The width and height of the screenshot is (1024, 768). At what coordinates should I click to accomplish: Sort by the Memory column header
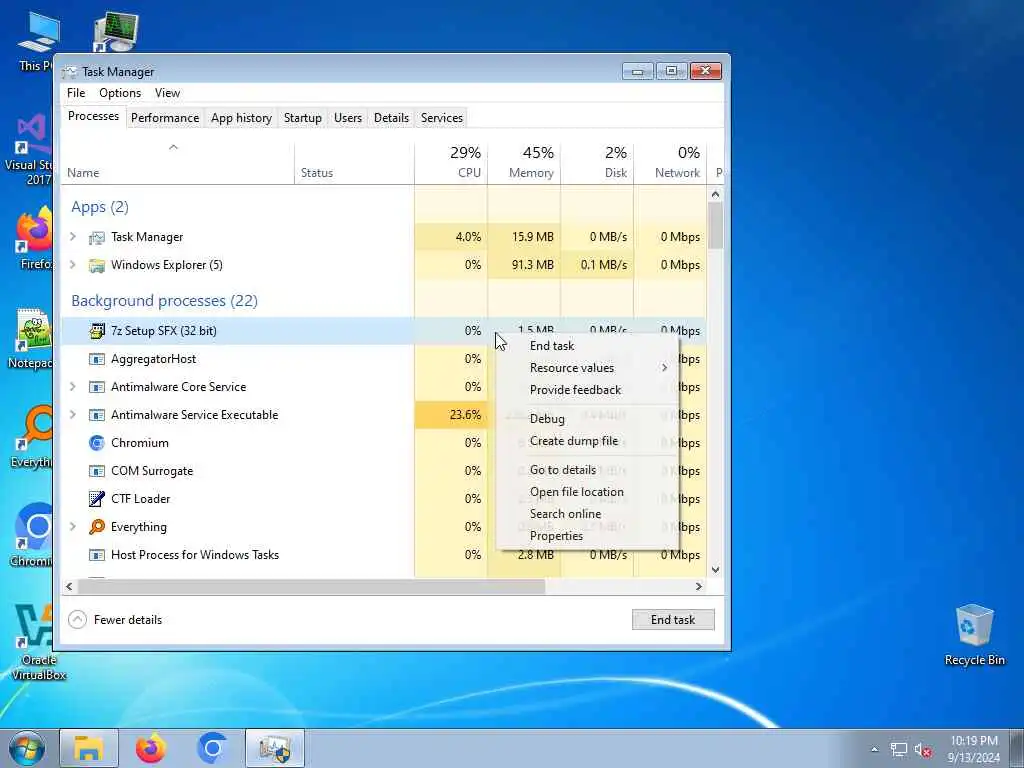coord(524,162)
